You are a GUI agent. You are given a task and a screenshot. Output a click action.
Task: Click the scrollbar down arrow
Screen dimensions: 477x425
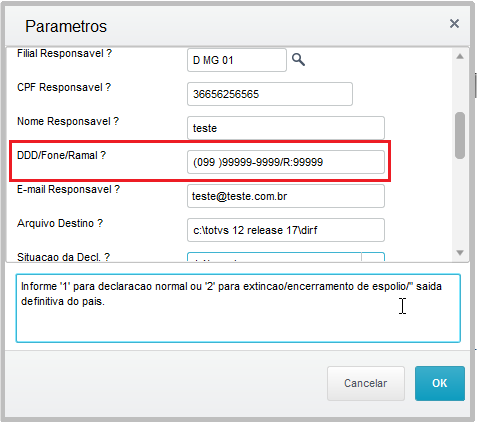tap(460, 253)
